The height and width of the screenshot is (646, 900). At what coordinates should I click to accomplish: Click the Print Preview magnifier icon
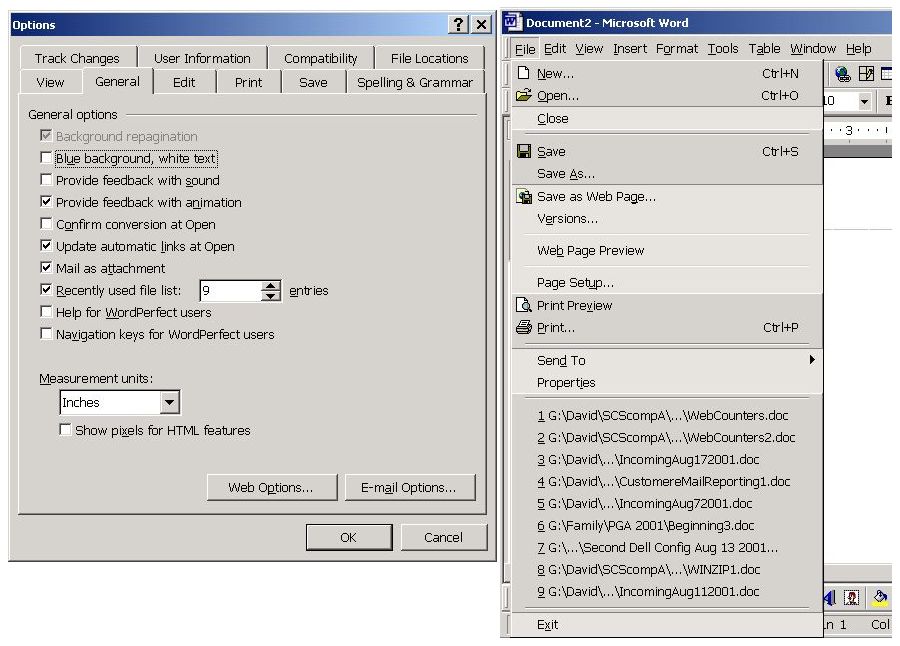[523, 306]
